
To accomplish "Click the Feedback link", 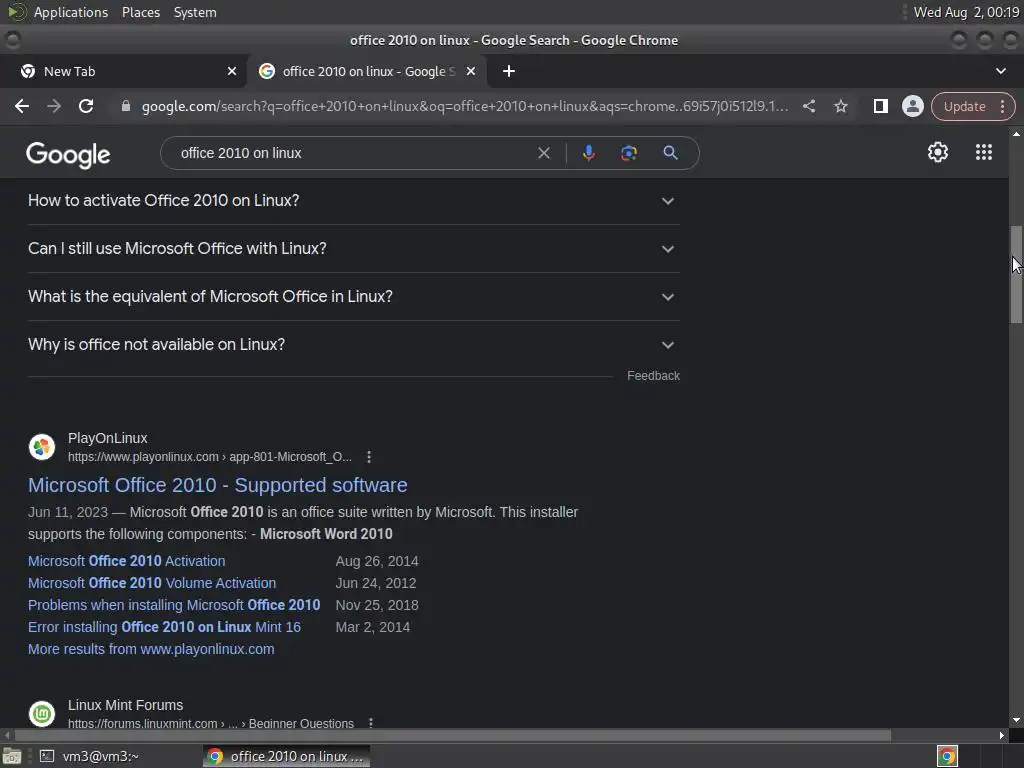I will [653, 376].
